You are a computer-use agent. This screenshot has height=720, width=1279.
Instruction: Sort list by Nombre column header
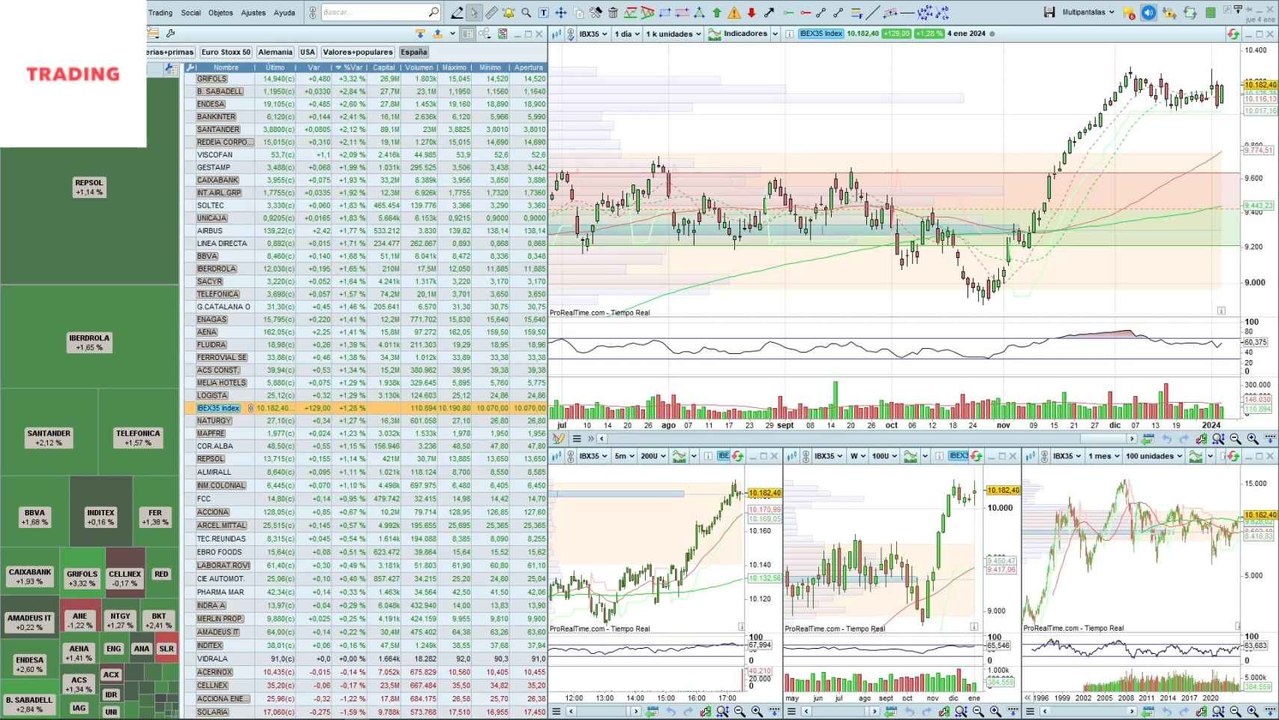[225, 67]
